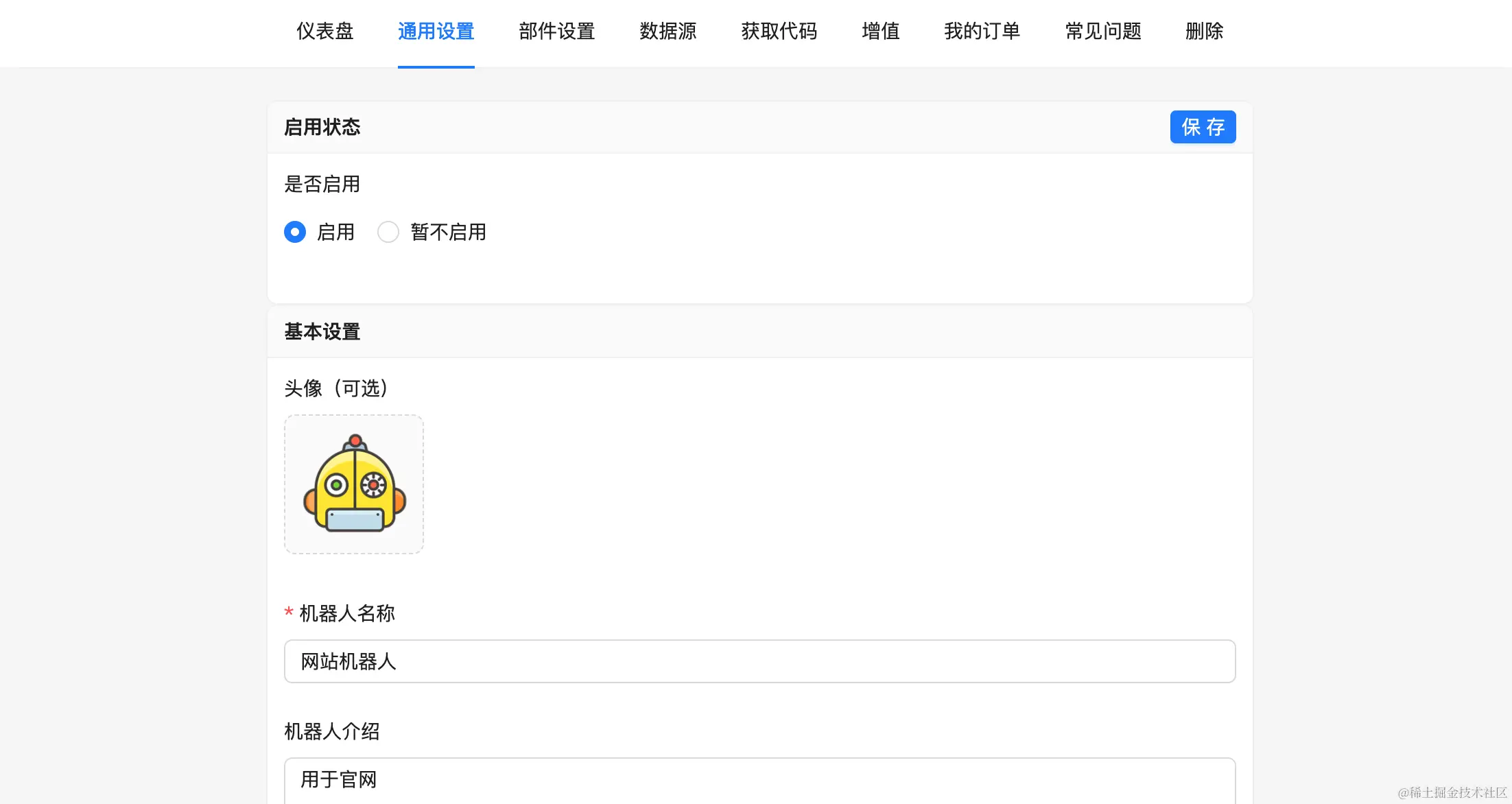Switch to the 通用设置 tab
The height and width of the screenshot is (804, 1512).
(436, 32)
